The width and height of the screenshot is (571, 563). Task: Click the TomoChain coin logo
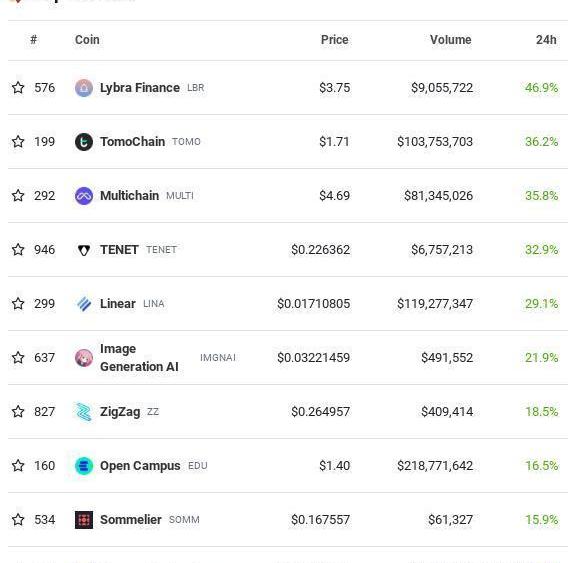84,142
